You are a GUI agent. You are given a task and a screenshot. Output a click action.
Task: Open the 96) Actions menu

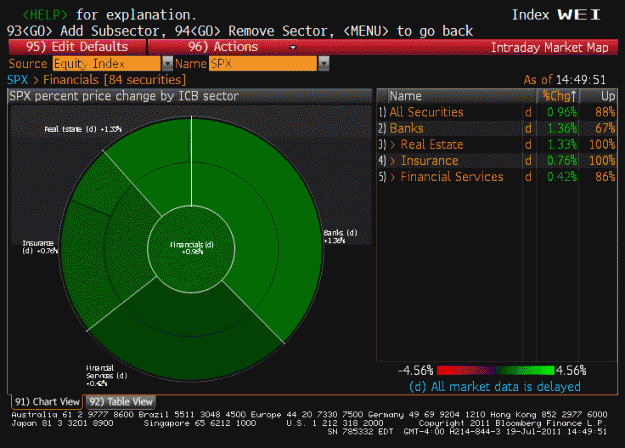[x=223, y=47]
